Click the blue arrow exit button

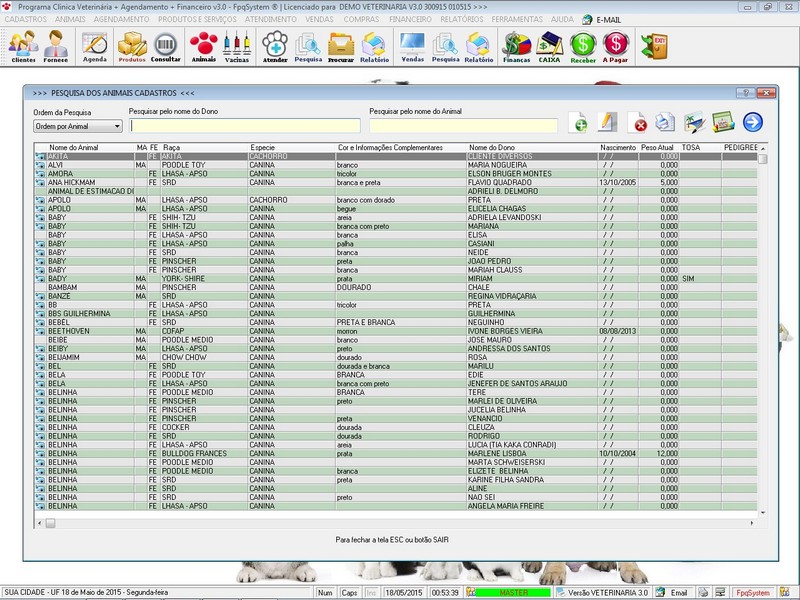tap(753, 122)
